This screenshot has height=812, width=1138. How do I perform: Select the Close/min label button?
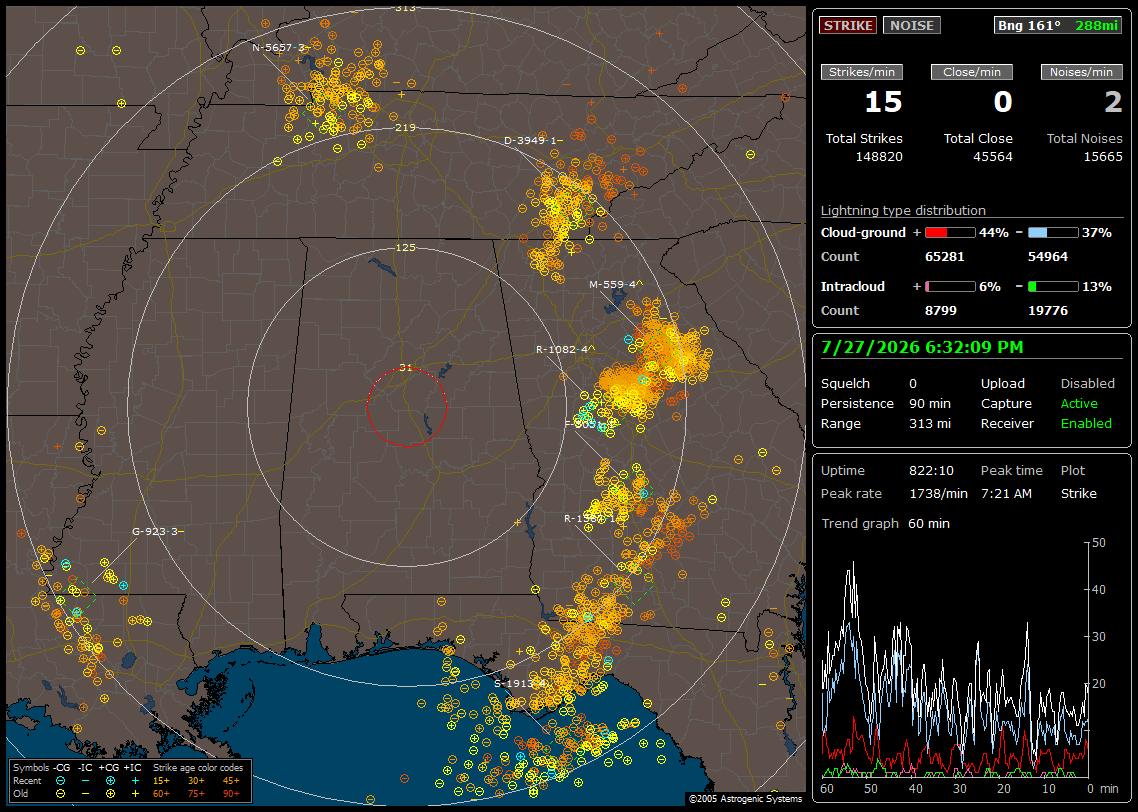(972, 72)
